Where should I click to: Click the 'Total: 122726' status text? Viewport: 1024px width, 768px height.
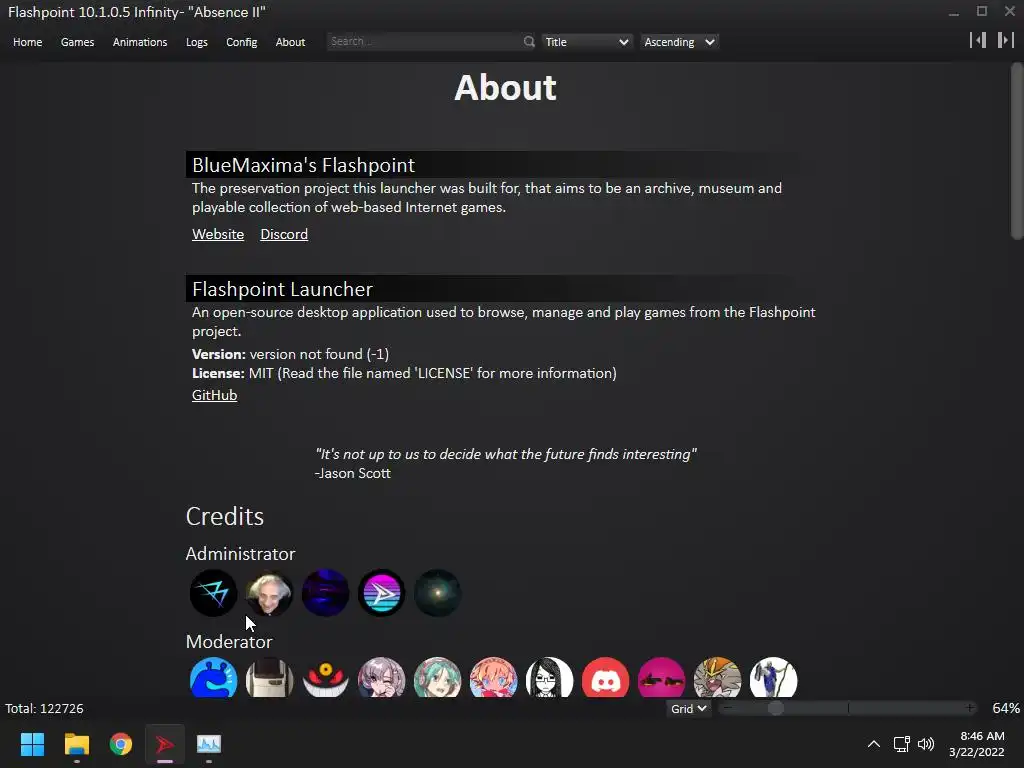[44, 709]
